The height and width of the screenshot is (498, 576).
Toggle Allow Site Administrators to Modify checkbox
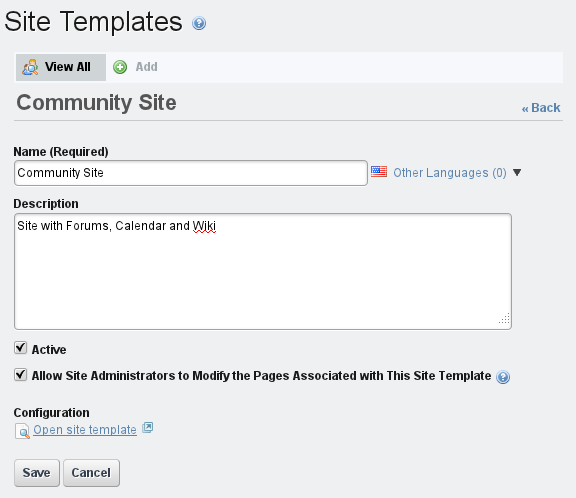tap(21, 375)
